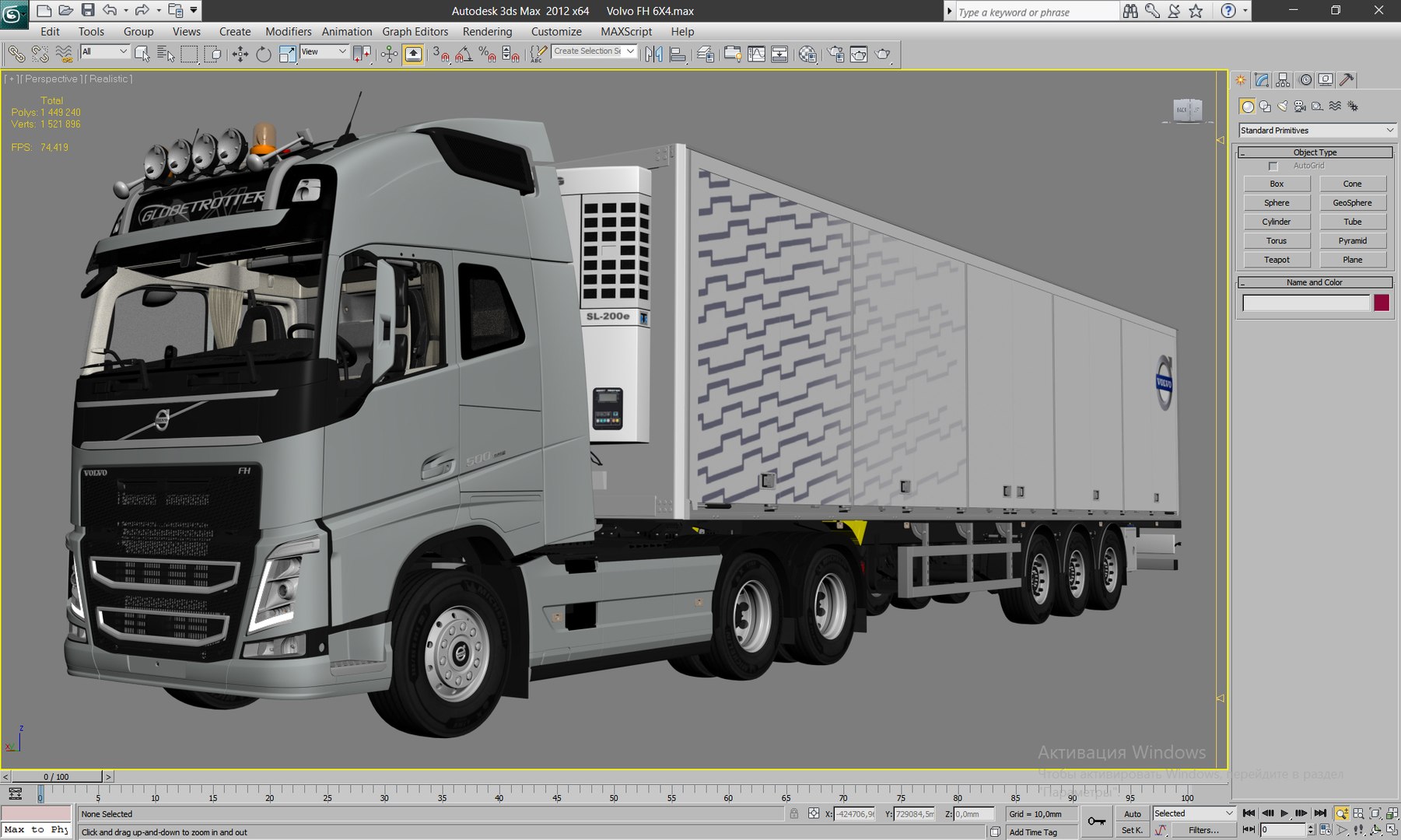1401x840 pixels.
Task: Open the Graph Editors menu
Action: (x=415, y=31)
